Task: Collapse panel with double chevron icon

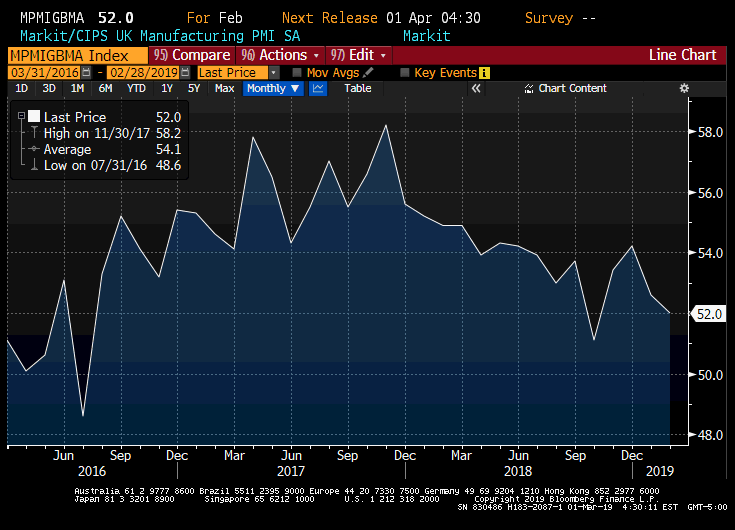Action: [476, 88]
